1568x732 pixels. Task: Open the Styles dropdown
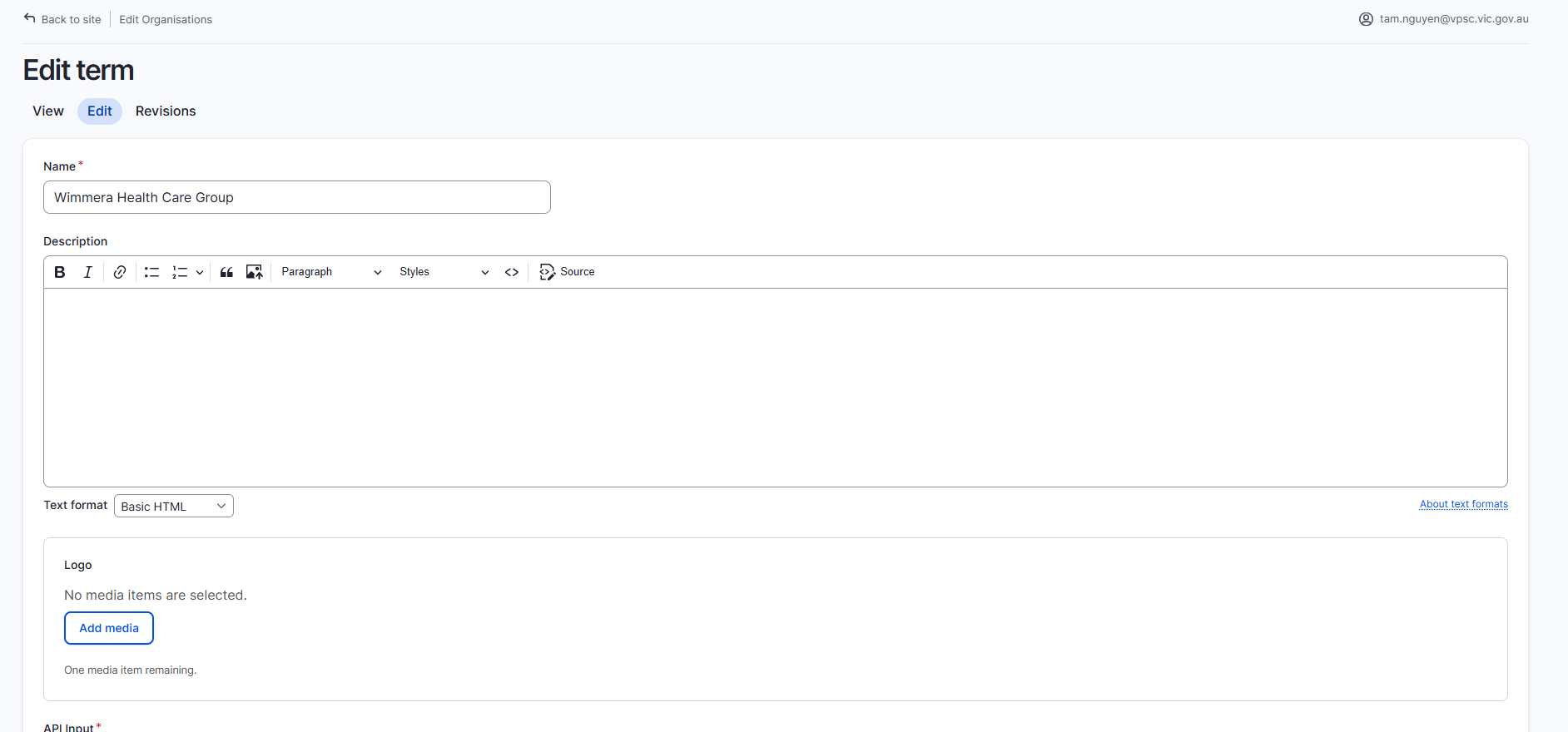[x=444, y=272]
